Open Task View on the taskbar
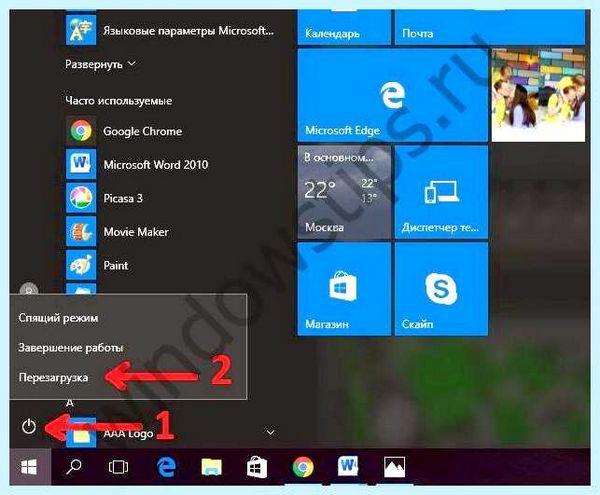Screen dimensions: 600x495 tap(118, 467)
